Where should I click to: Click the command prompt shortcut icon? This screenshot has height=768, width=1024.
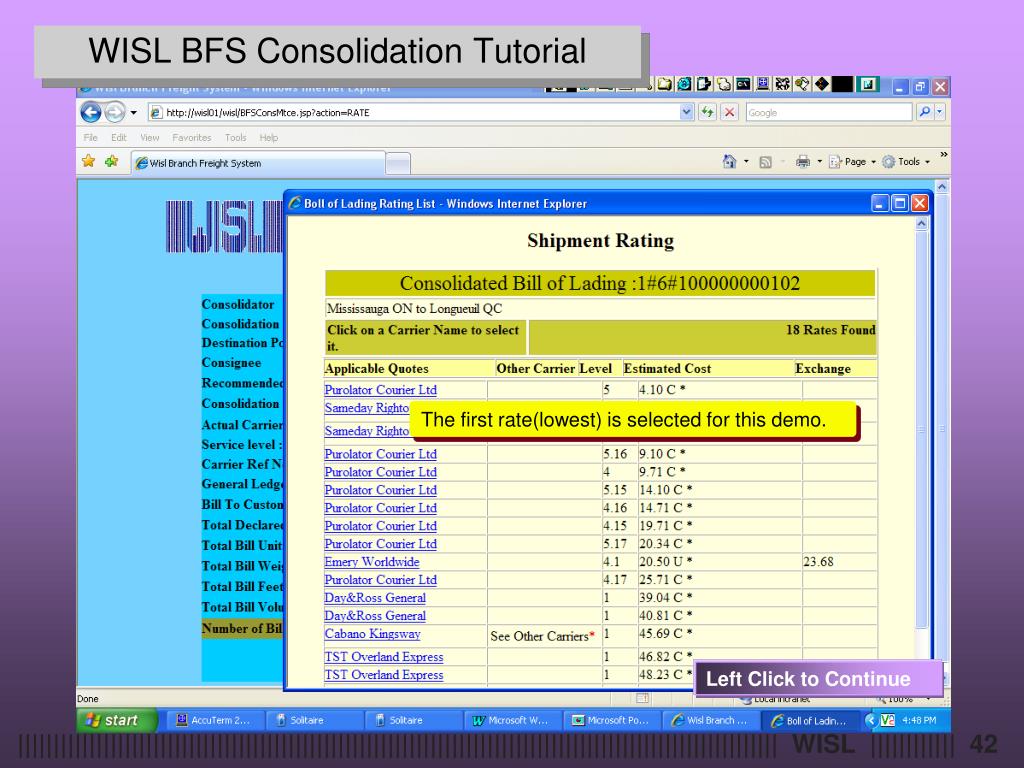(743, 84)
